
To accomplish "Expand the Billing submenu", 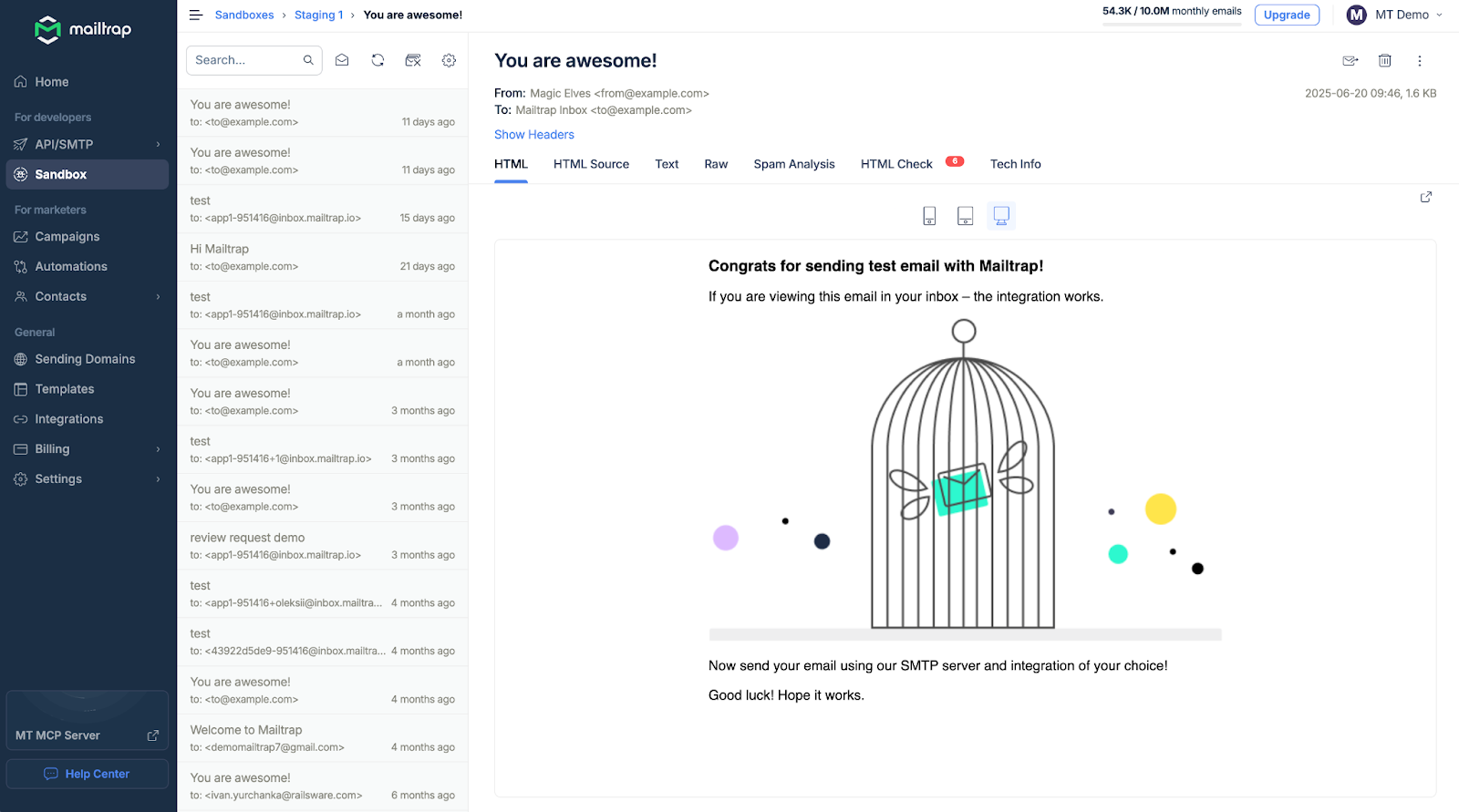I will click(x=88, y=449).
